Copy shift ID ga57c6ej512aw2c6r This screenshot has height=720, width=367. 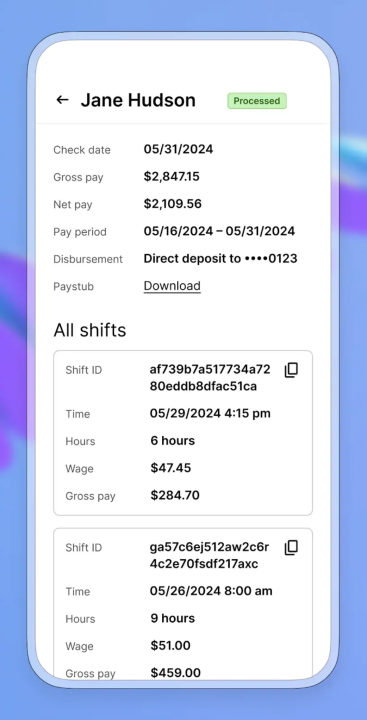(x=291, y=547)
